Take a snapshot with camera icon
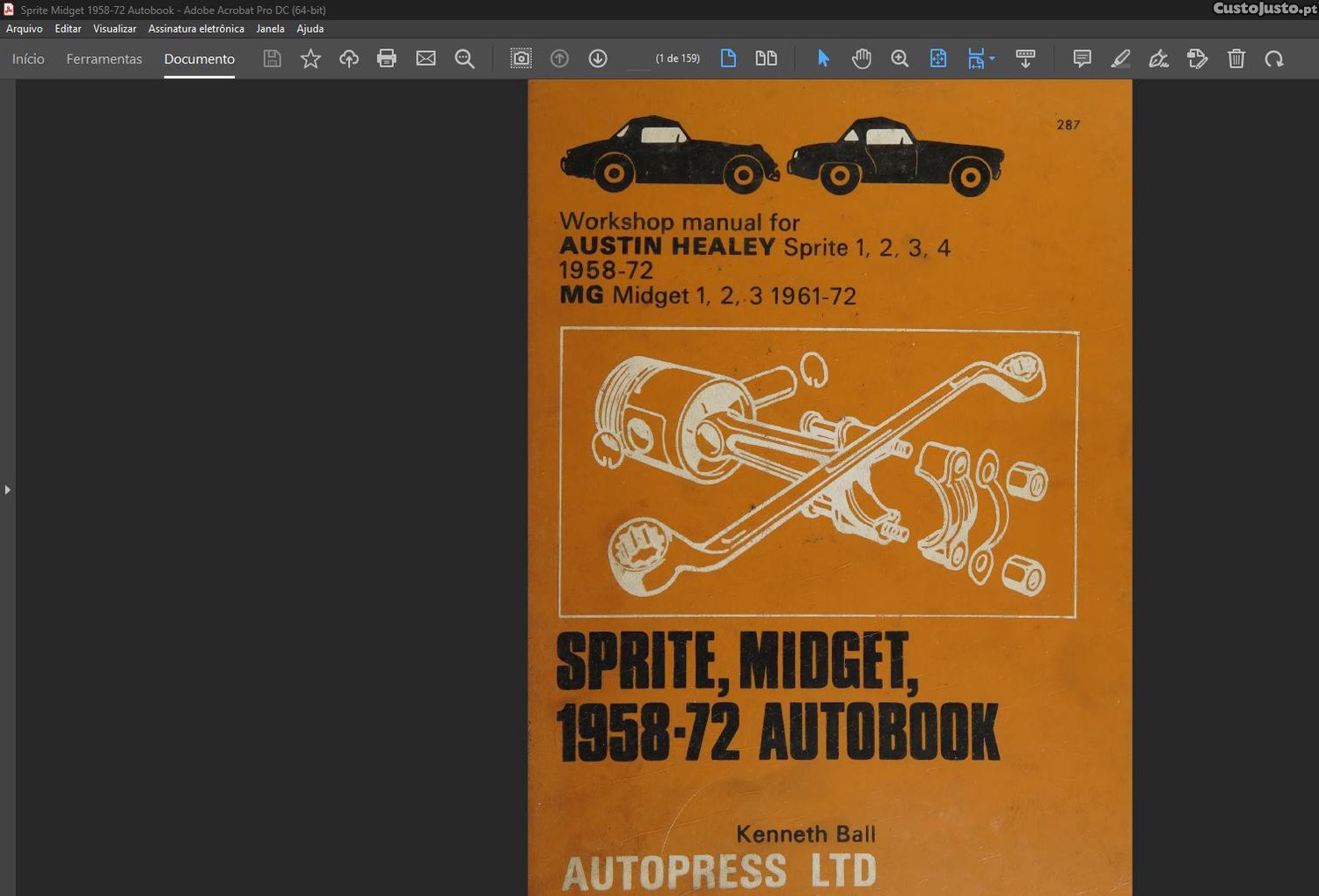The image size is (1319, 896). coord(521,59)
